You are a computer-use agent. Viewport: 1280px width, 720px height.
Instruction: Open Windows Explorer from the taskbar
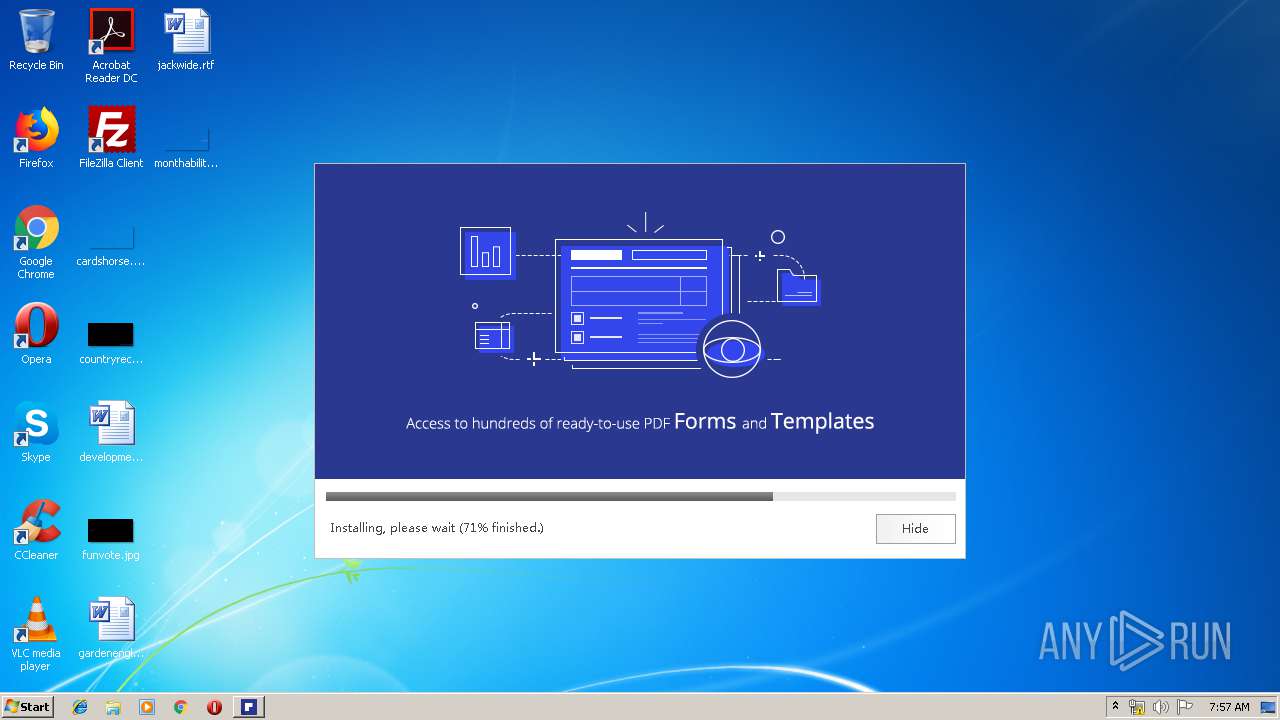(113, 707)
